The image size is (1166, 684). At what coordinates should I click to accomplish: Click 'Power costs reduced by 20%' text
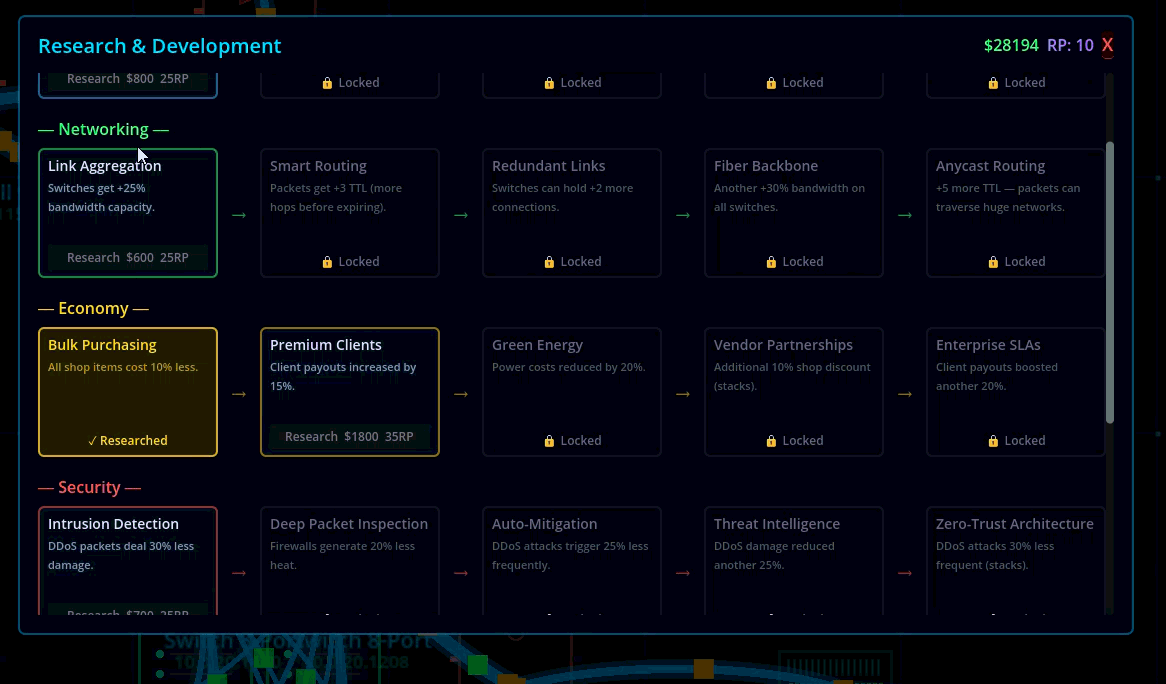click(568, 367)
